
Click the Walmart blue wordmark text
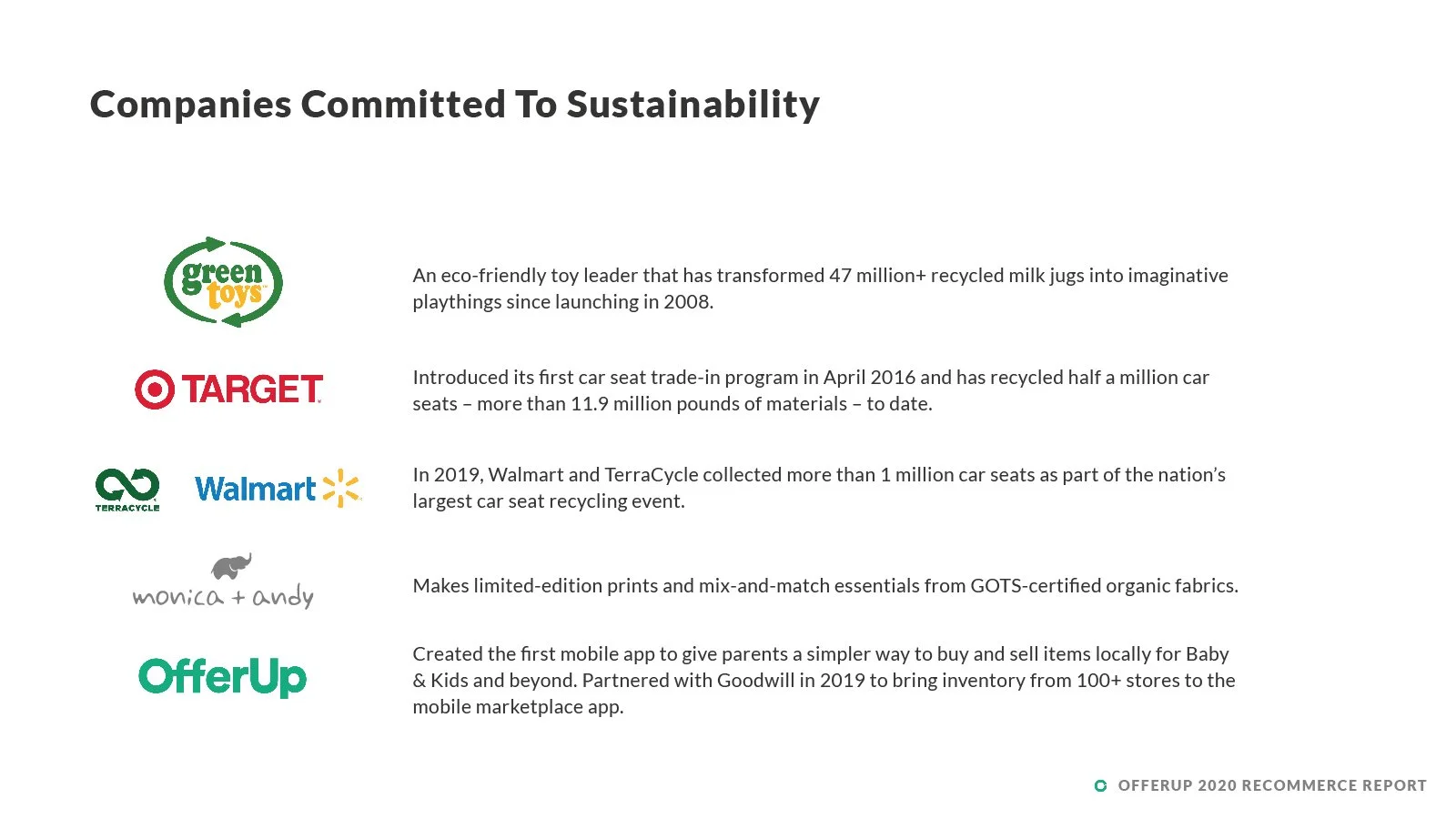pyautogui.click(x=255, y=490)
